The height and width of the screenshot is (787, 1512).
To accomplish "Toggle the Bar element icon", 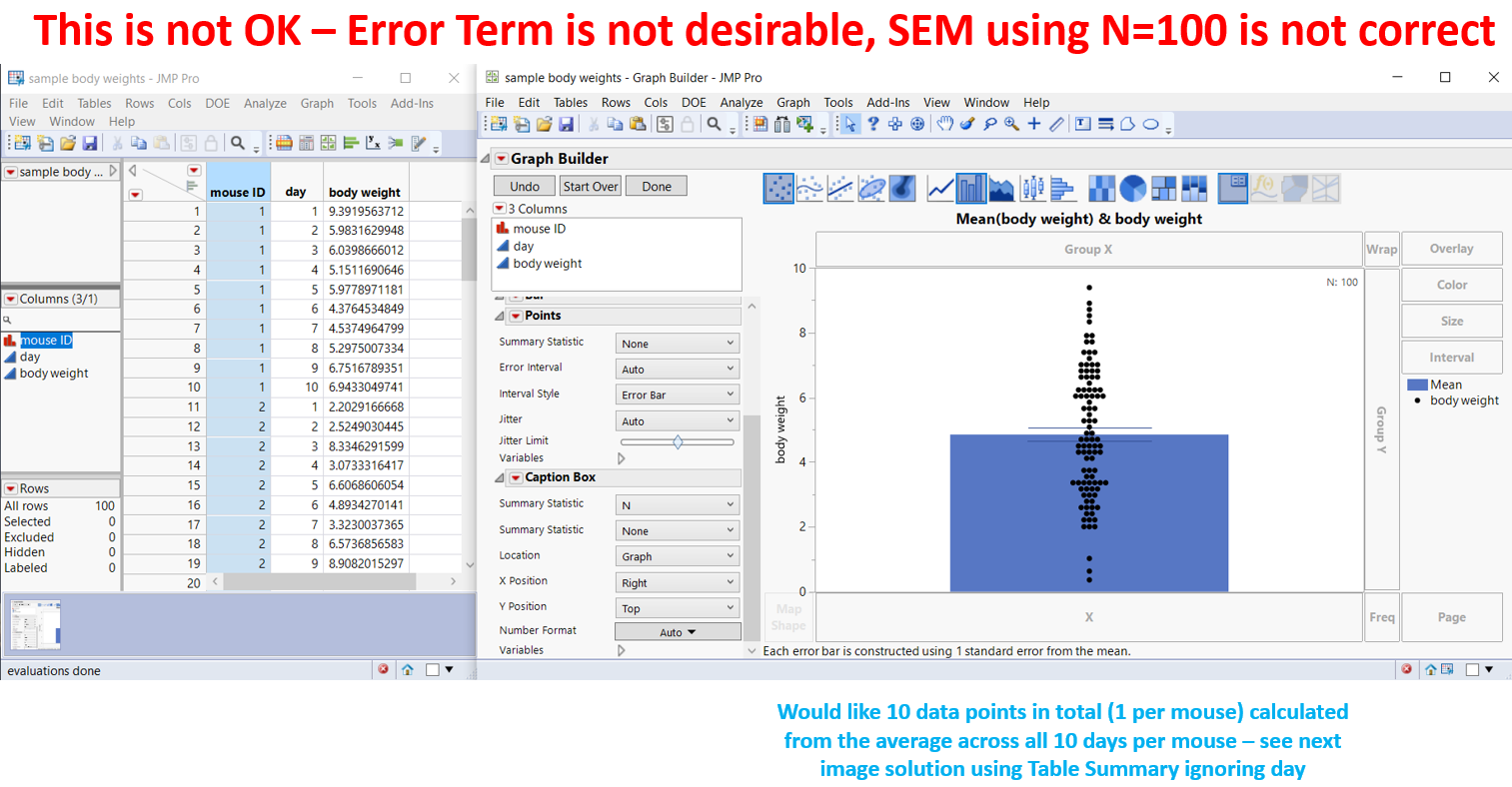I will 971,188.
